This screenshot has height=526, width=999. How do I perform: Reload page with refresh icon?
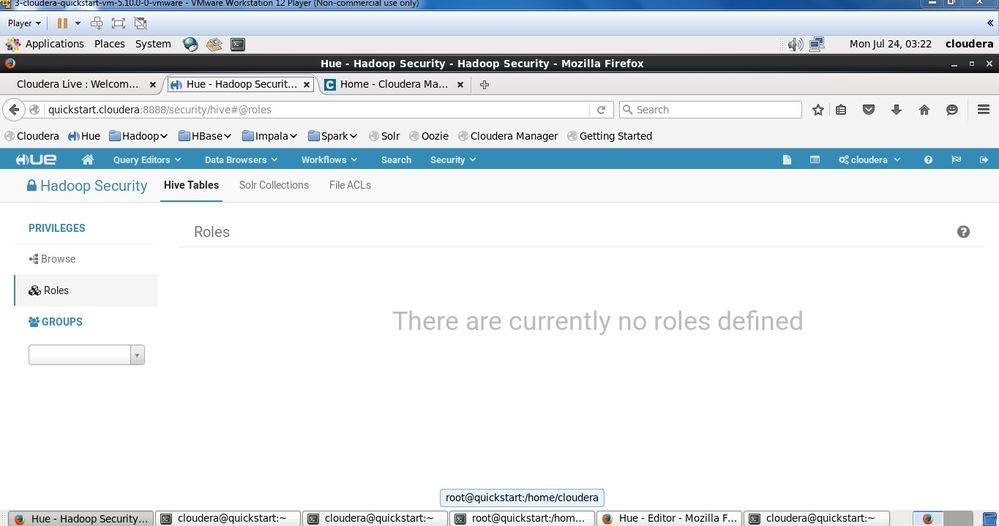point(601,110)
